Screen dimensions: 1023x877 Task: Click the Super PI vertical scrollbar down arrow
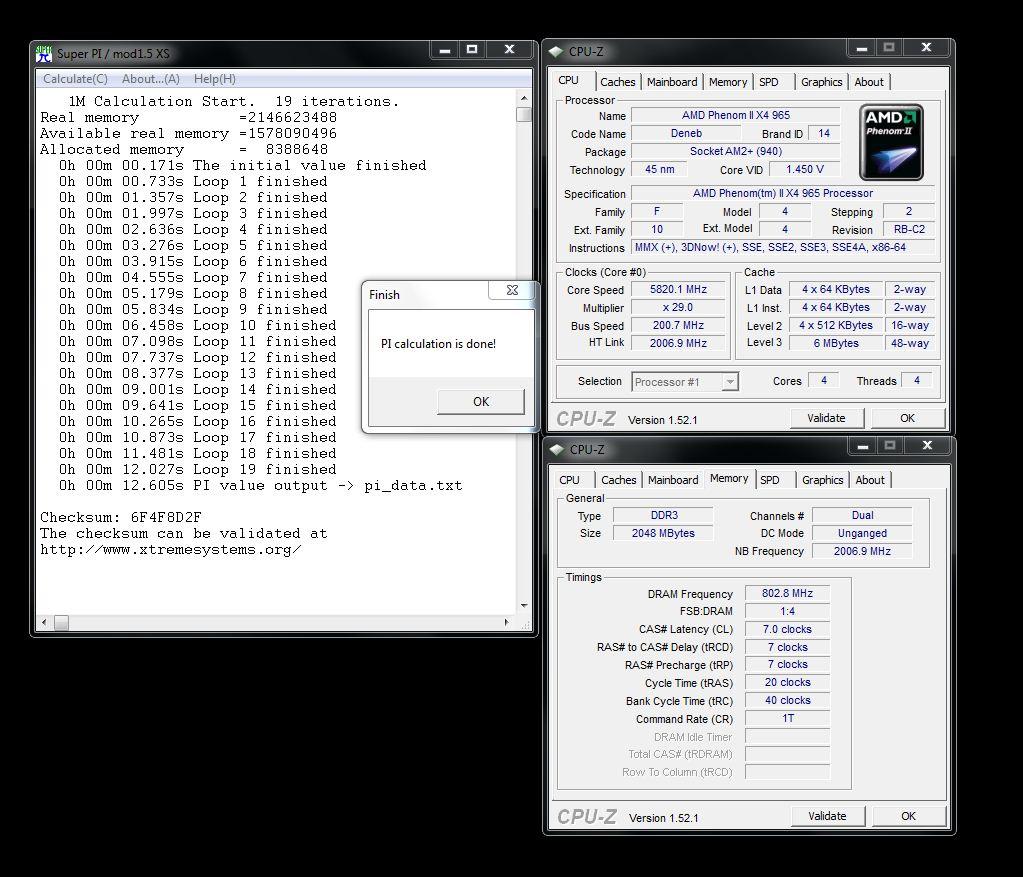(524, 606)
